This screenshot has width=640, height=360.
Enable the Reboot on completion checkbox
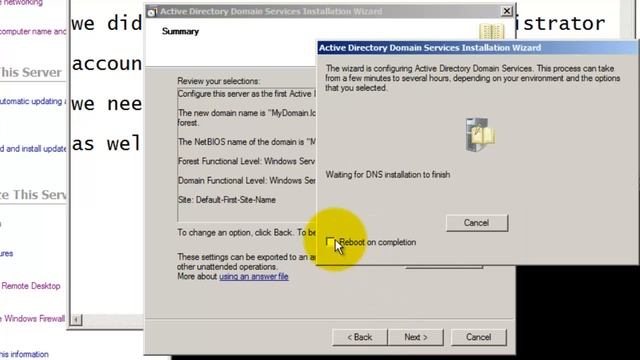(330, 242)
